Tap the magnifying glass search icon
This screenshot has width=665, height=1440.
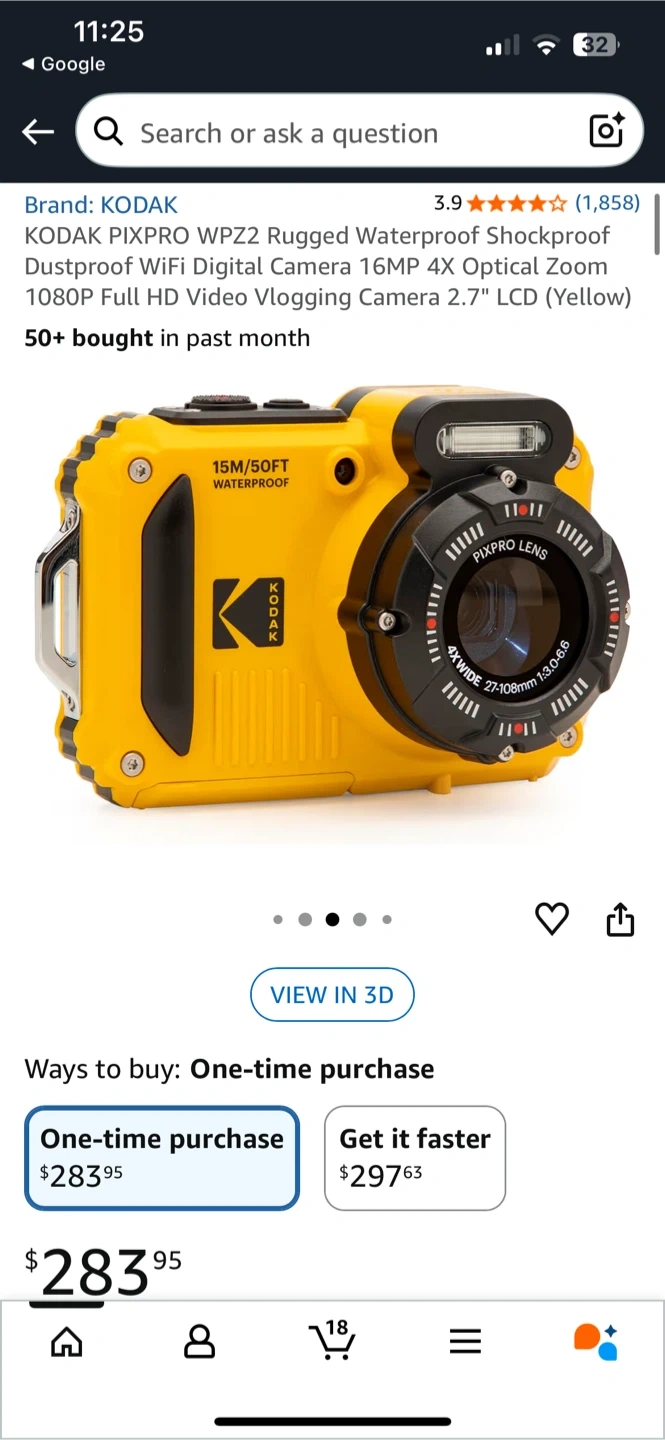(x=108, y=131)
